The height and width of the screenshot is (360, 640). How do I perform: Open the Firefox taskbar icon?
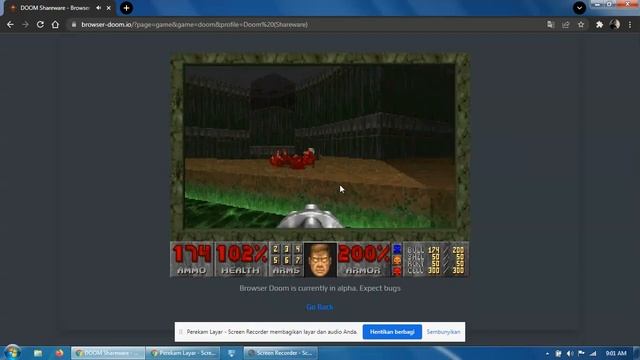coord(59,353)
